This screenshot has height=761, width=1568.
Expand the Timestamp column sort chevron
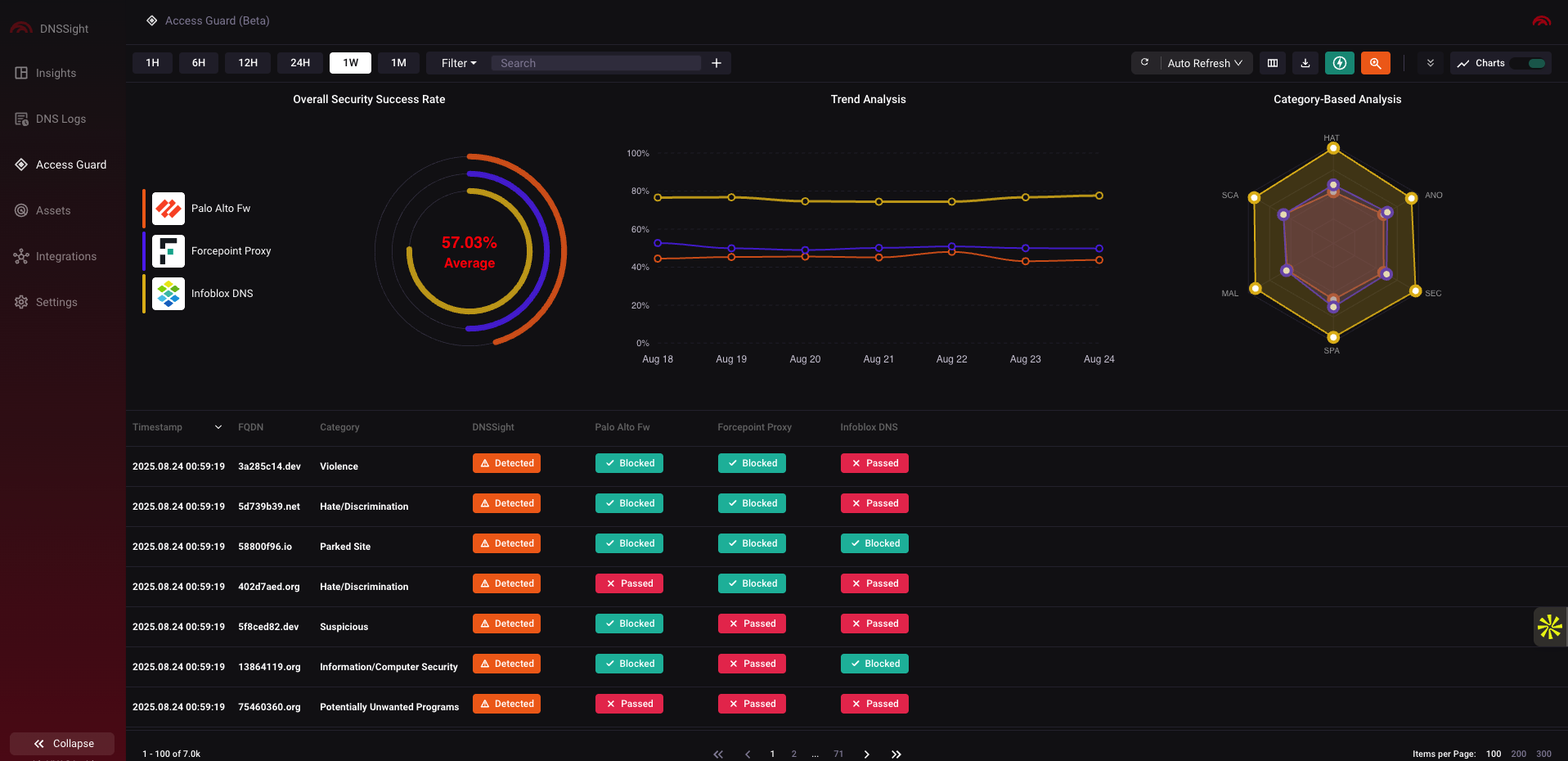click(x=217, y=426)
